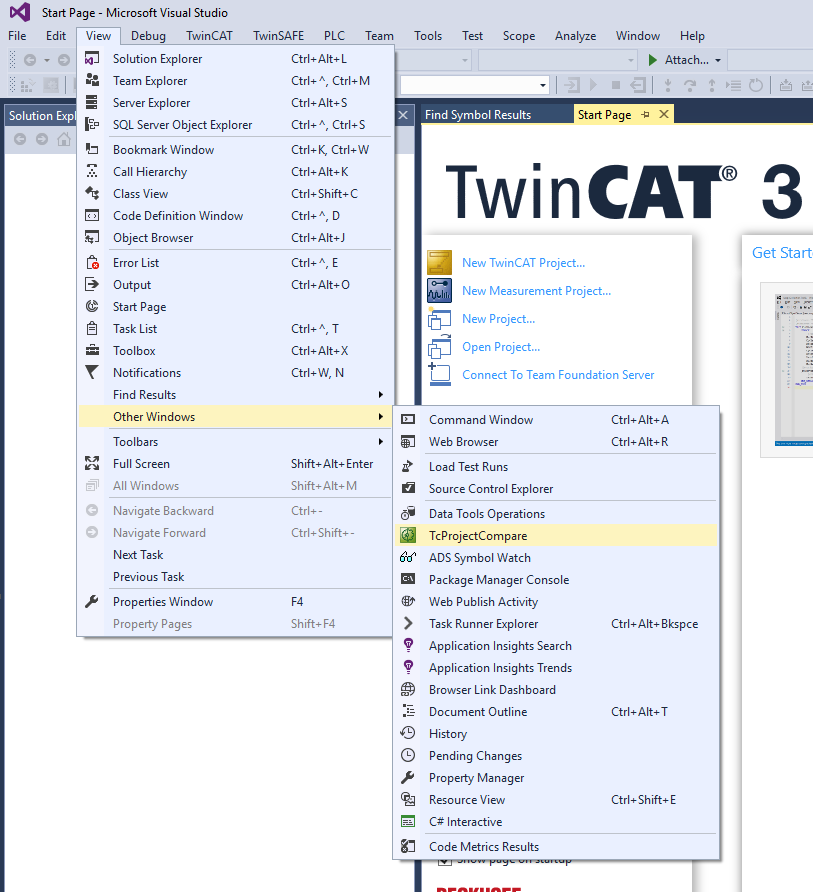Open Connect To Team Foundation Server link

(558, 375)
